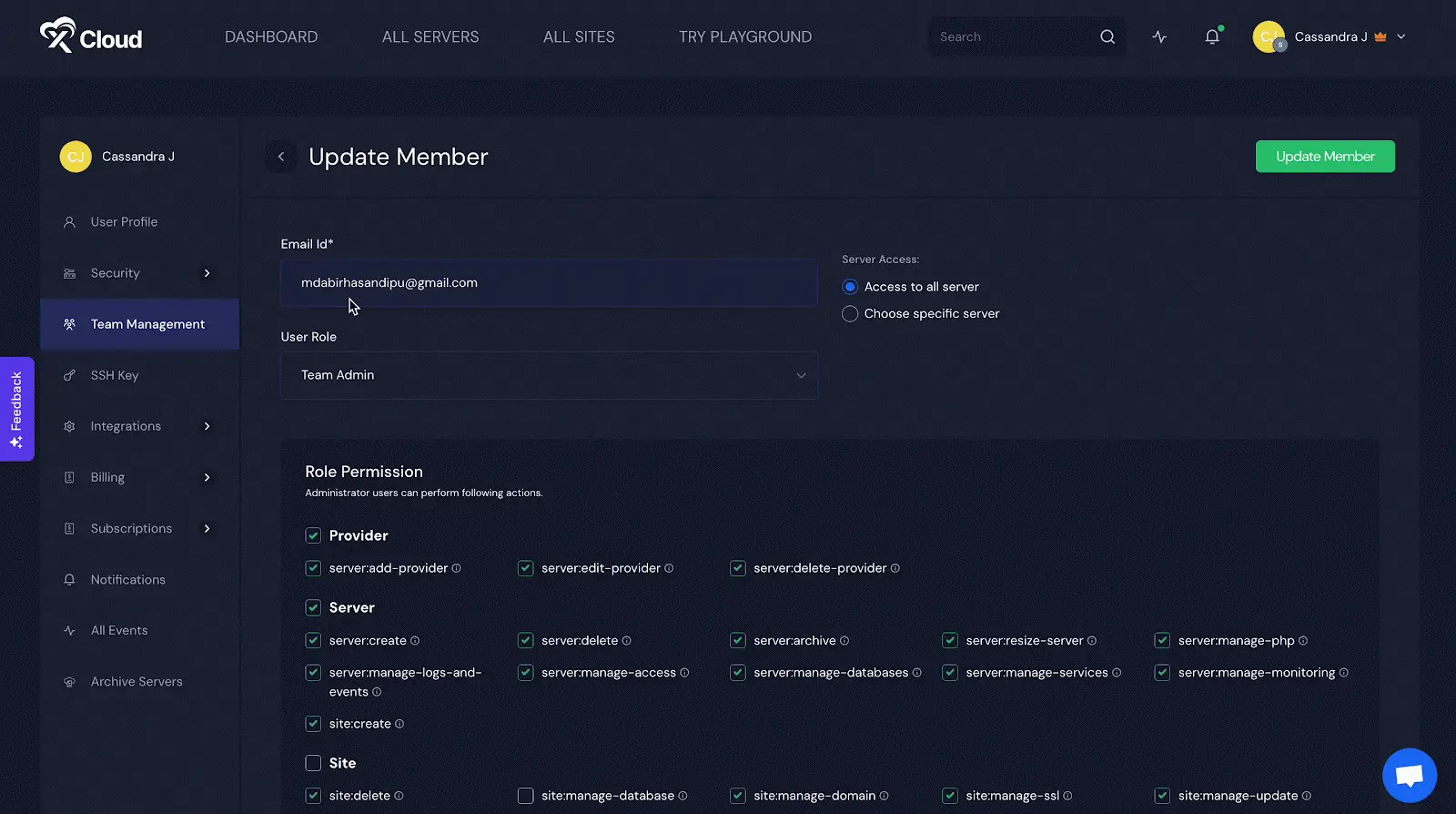Open the live chat bubble icon
Image resolution: width=1456 pixels, height=814 pixels.
click(1410, 775)
